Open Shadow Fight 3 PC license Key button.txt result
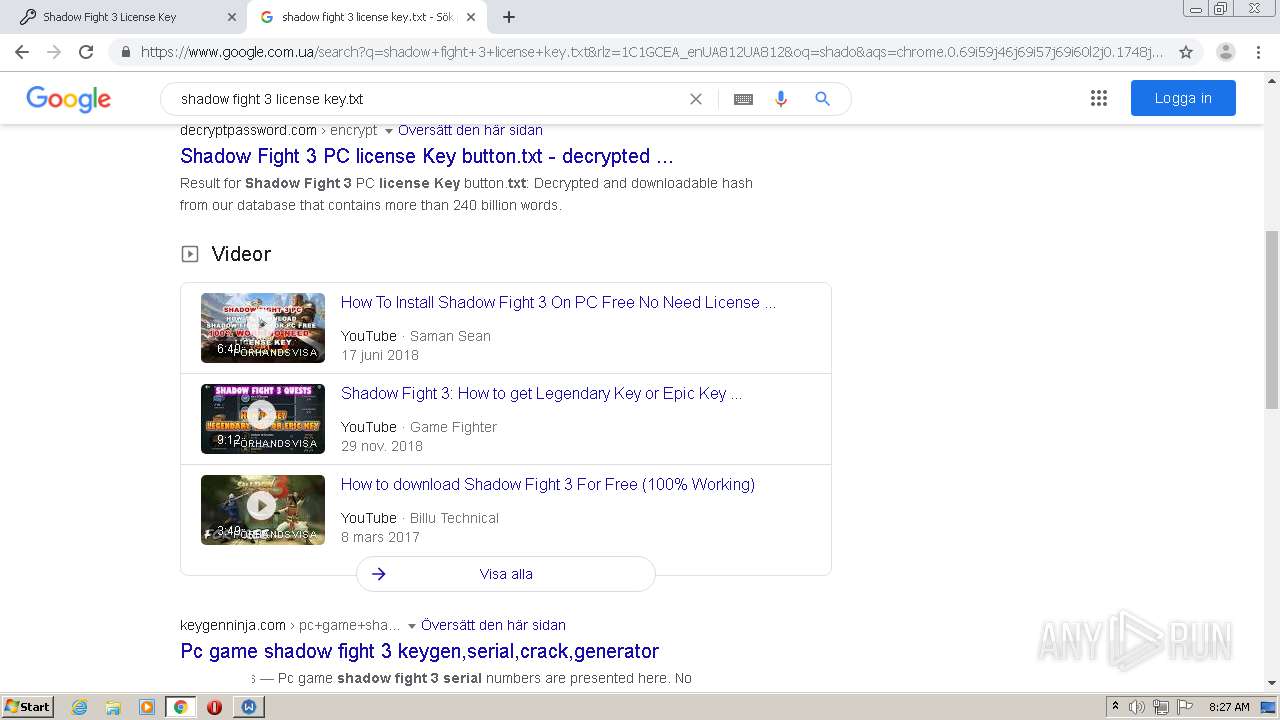The image size is (1280, 720). click(427, 156)
